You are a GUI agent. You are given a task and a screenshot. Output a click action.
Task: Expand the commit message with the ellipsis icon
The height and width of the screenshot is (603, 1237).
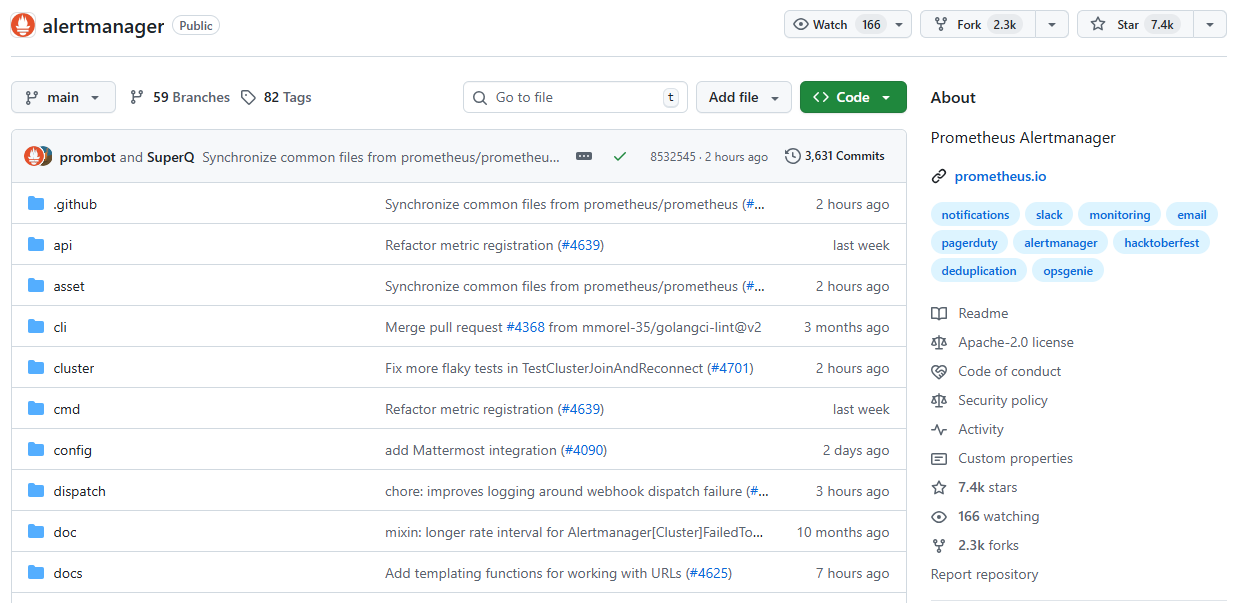pos(583,156)
